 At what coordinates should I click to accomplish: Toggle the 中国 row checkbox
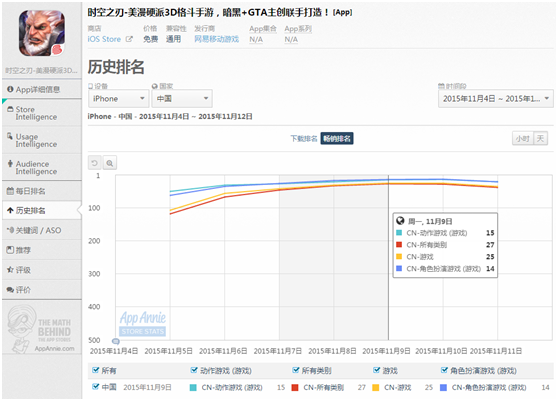[x=95, y=386]
